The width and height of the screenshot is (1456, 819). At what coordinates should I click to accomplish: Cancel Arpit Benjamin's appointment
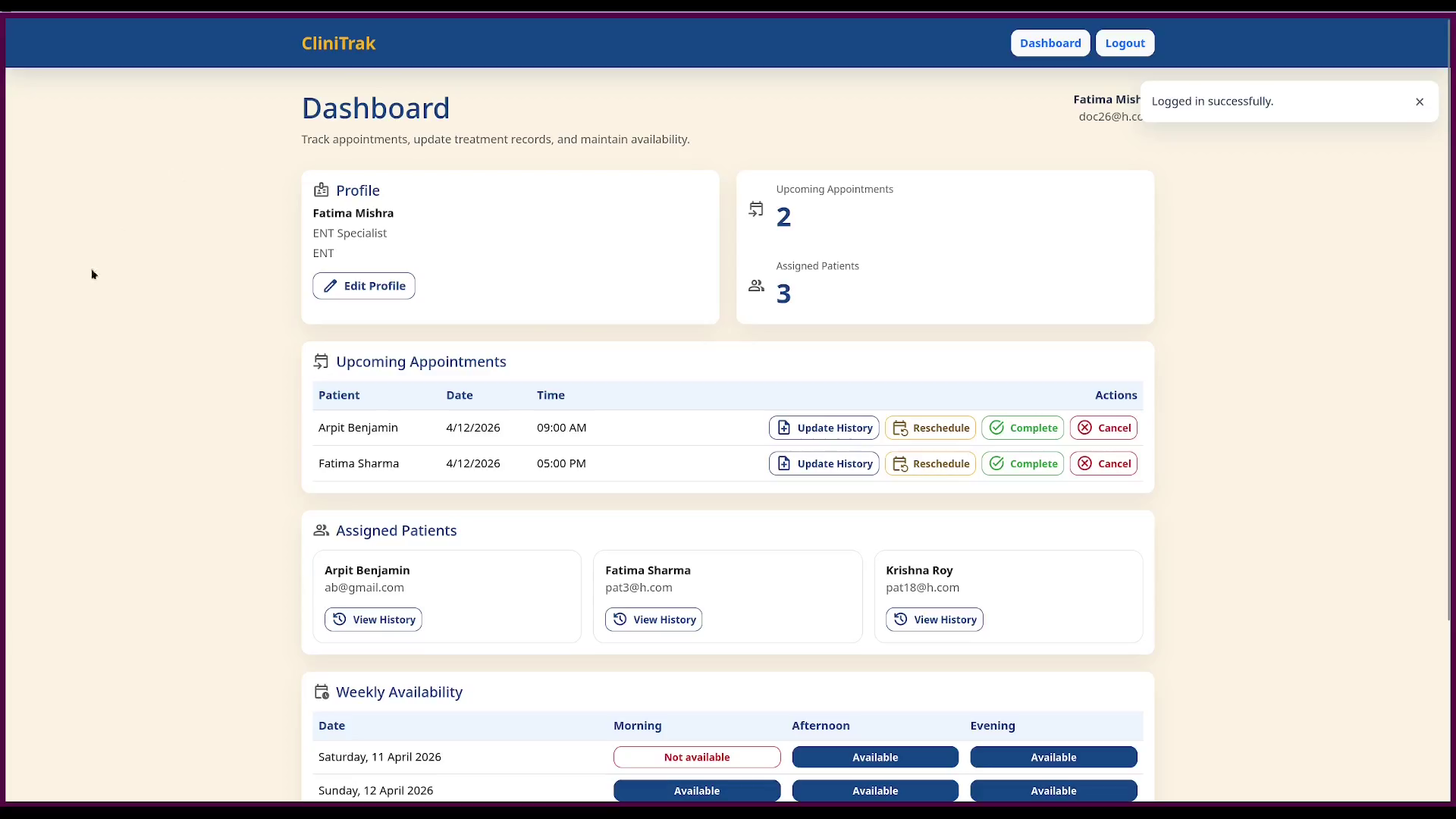point(1103,428)
